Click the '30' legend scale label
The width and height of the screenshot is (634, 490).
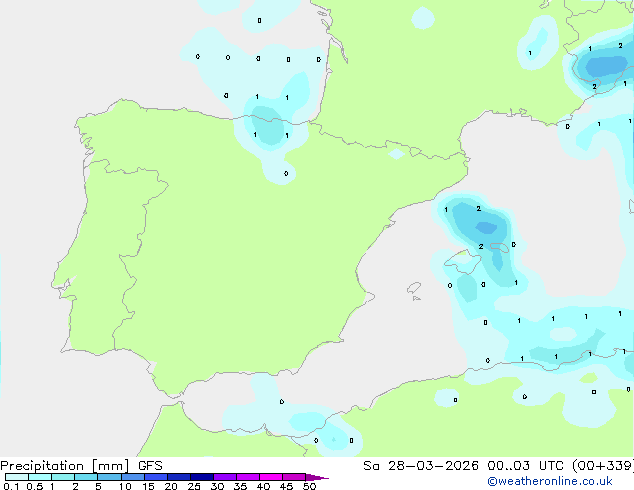(217, 486)
